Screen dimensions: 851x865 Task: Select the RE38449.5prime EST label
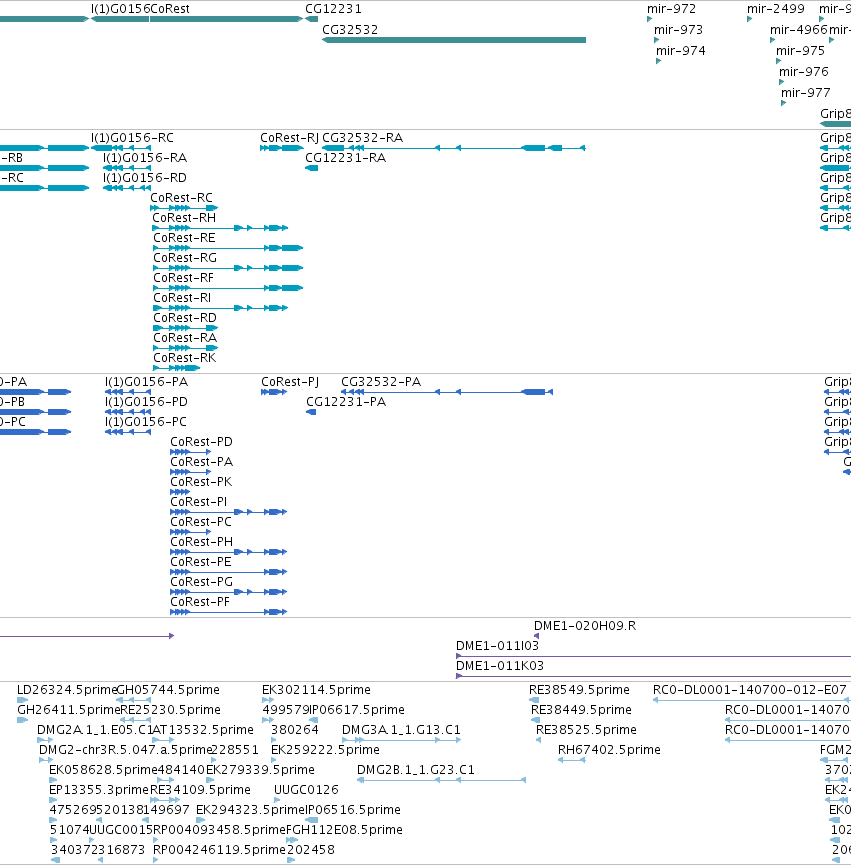click(x=581, y=709)
